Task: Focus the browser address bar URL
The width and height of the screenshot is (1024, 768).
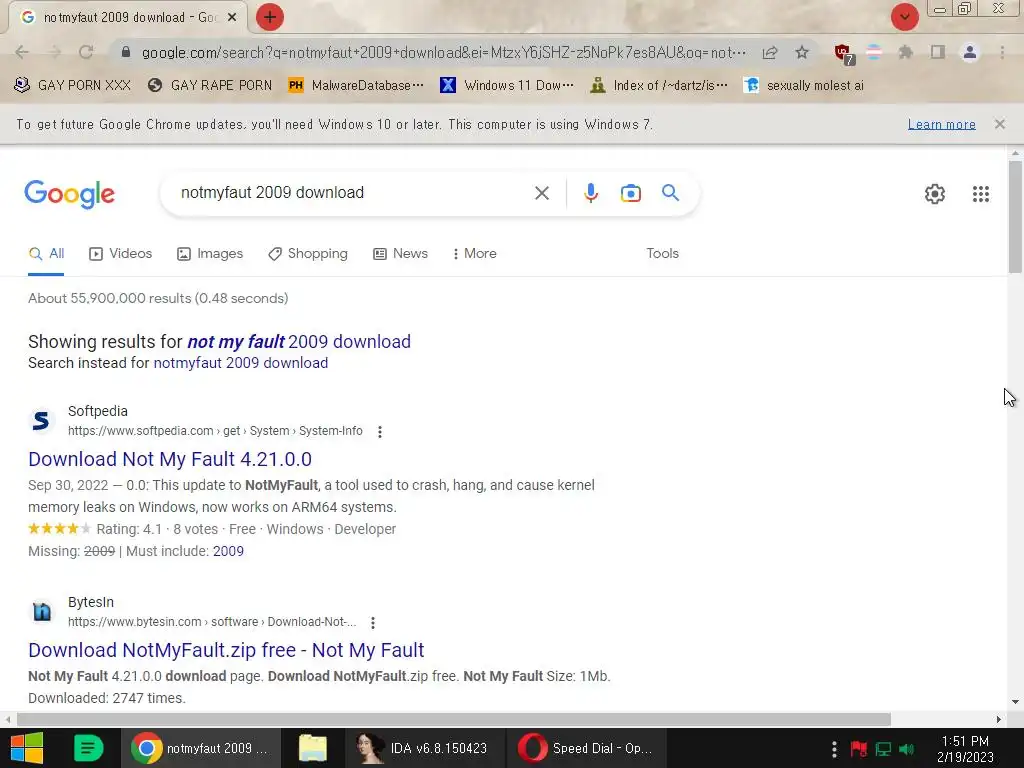Action: [444, 52]
